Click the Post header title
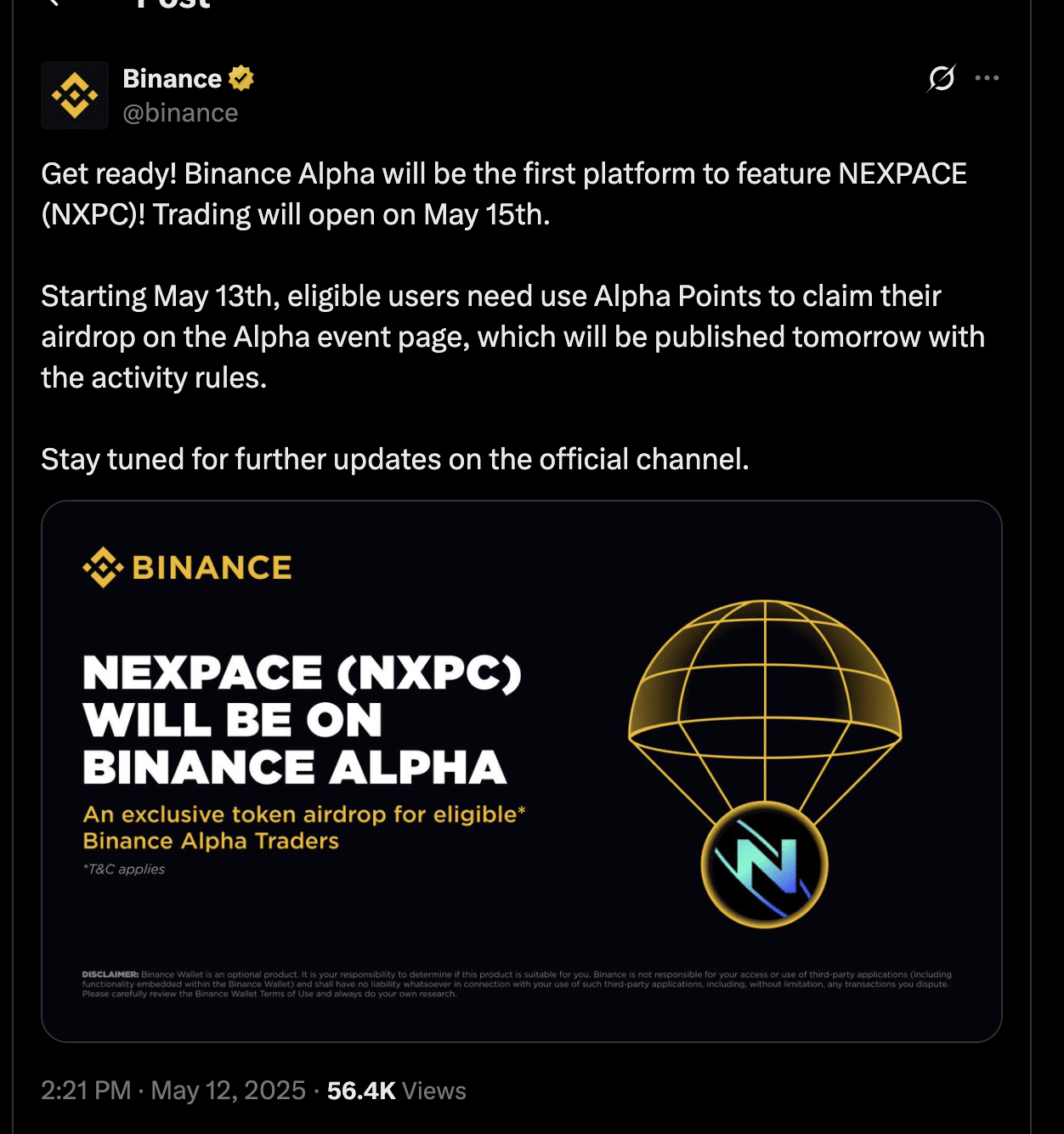The height and width of the screenshot is (1134, 1064). (x=173, y=4)
